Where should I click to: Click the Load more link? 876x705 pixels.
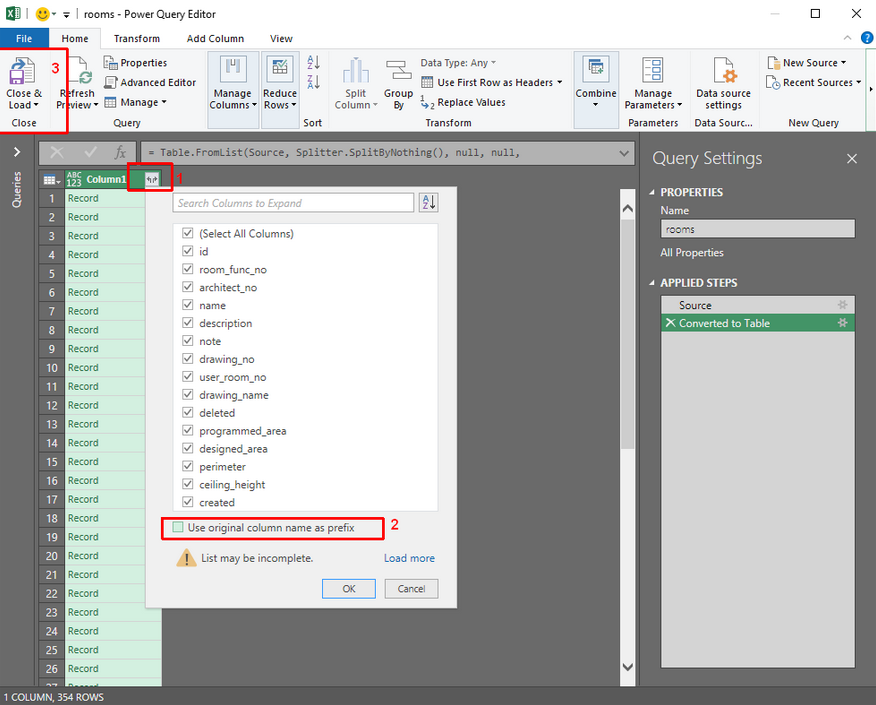point(409,558)
